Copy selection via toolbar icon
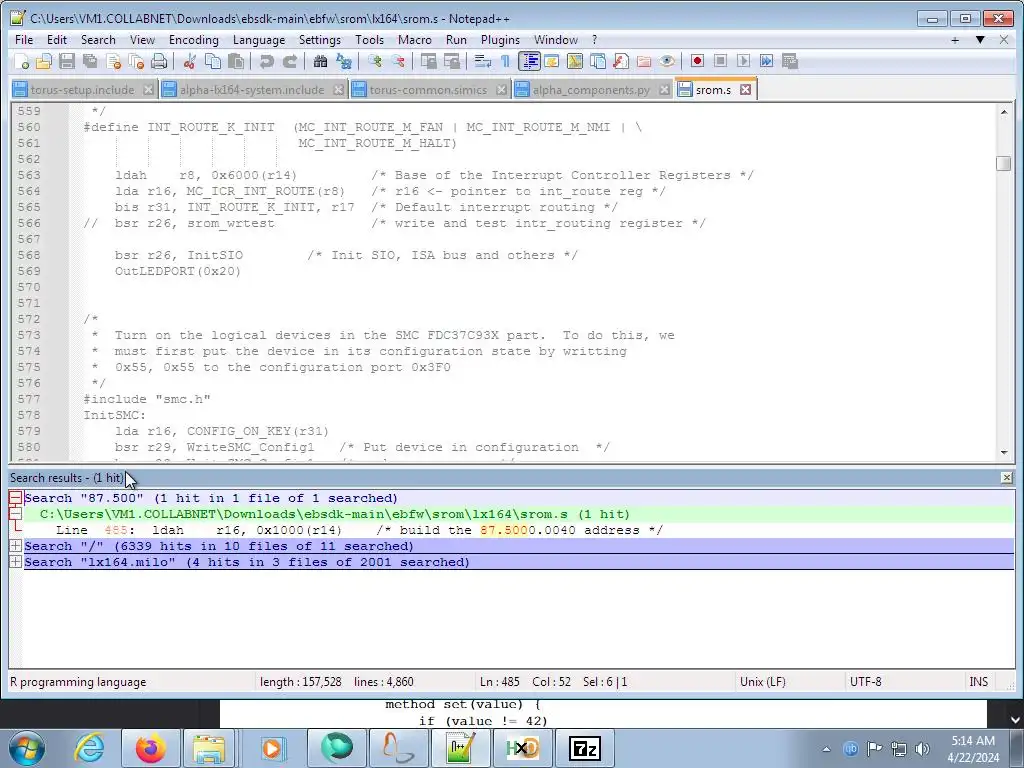 coord(213,61)
